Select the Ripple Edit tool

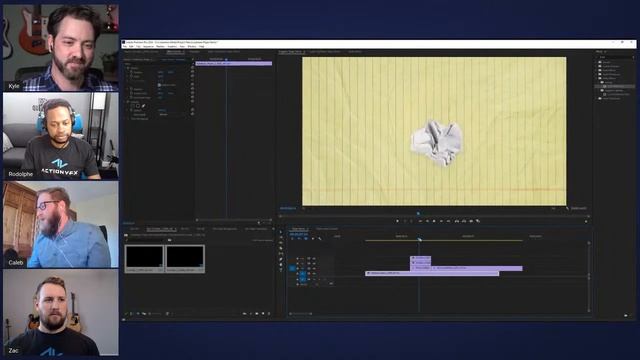281,242
